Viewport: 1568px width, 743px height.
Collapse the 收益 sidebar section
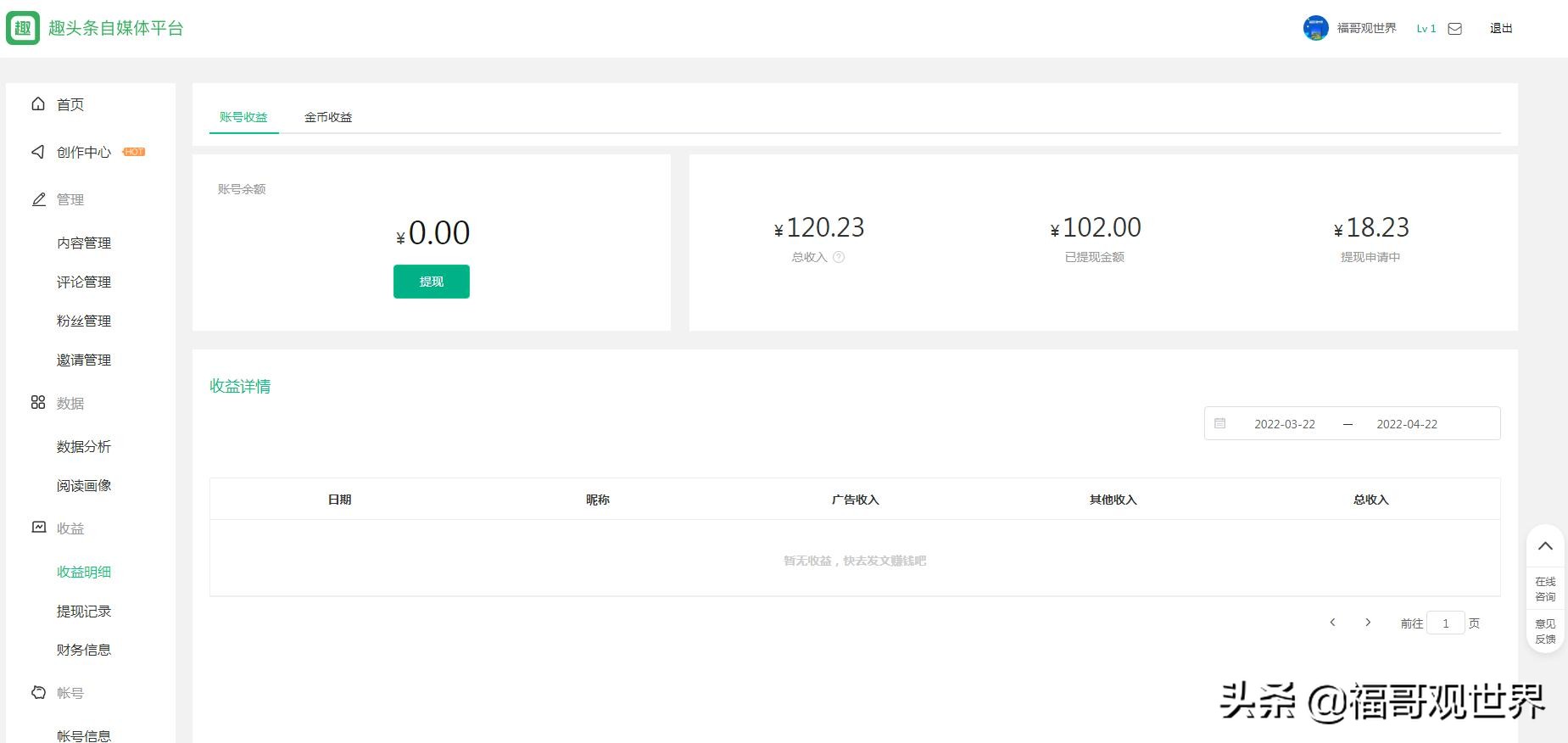(x=70, y=528)
